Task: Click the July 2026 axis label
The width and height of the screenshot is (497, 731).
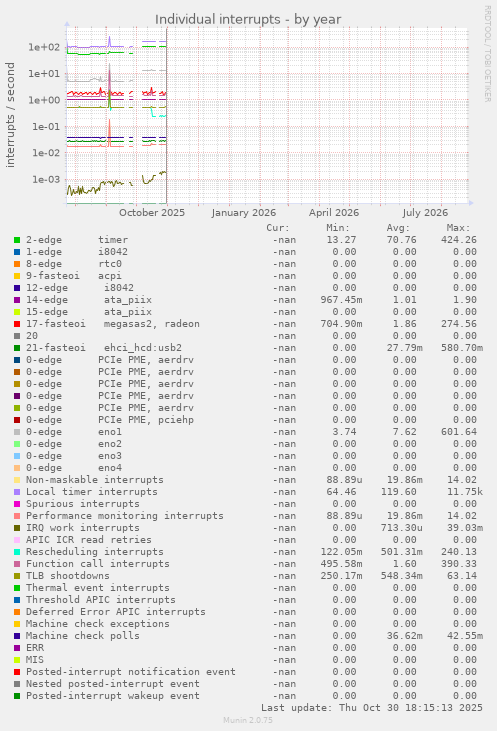Action: [425, 213]
